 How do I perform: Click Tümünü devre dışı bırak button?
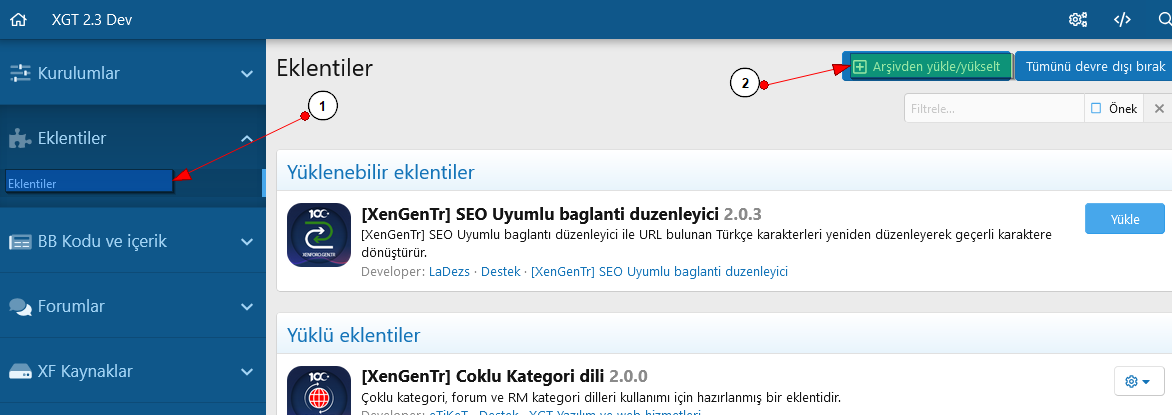click(1094, 67)
